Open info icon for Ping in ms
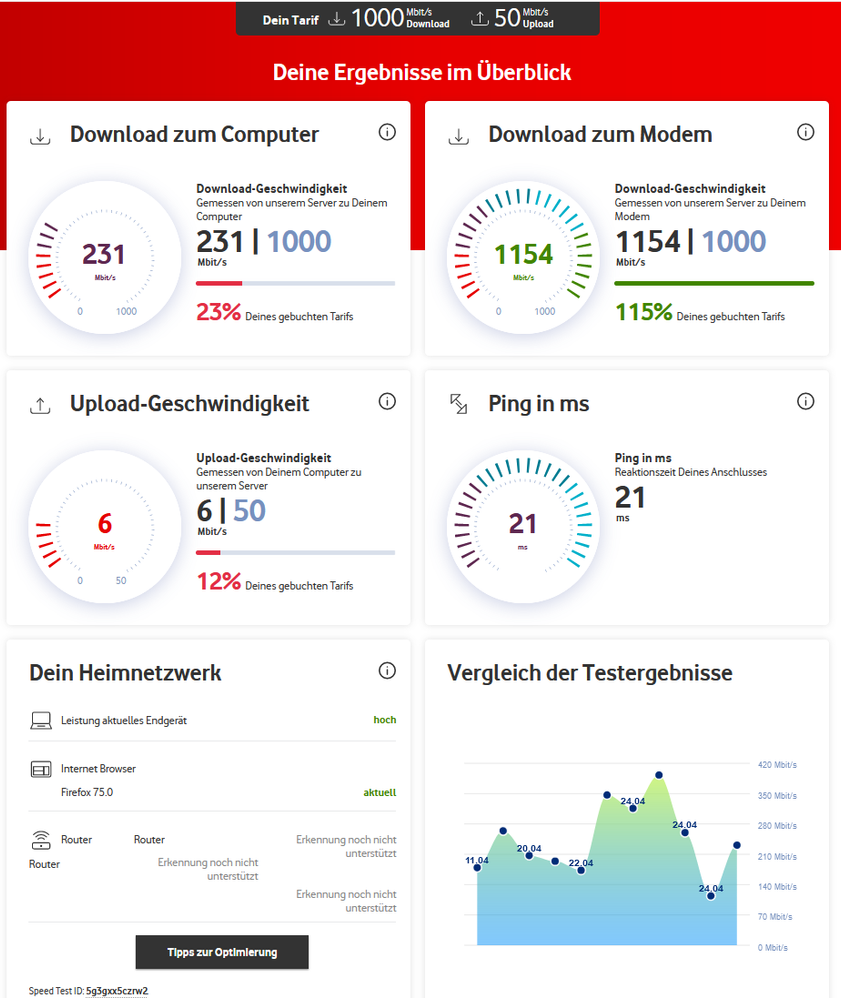This screenshot has width=841, height=998. pos(805,402)
